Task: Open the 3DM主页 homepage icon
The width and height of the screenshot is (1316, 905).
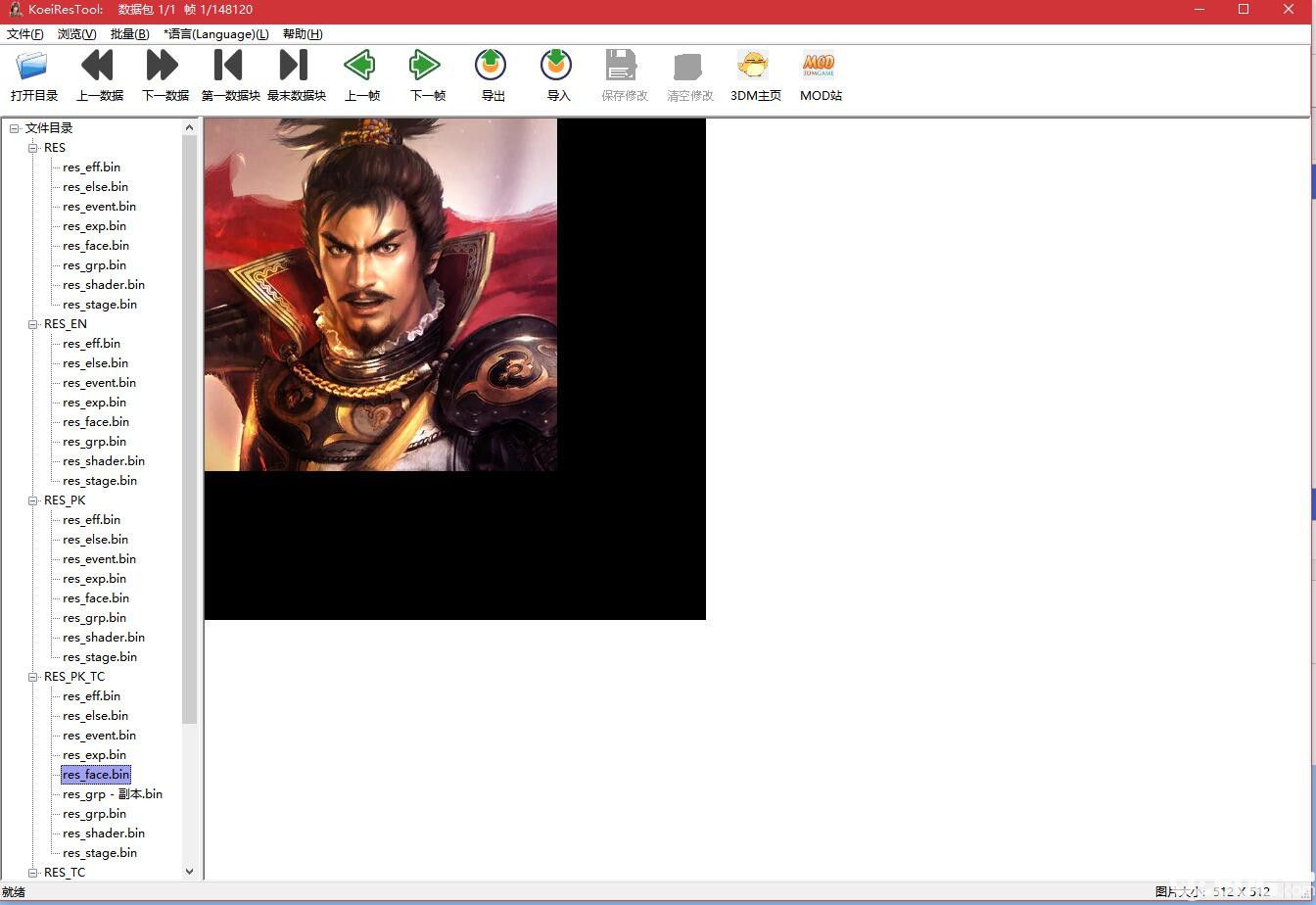Action: (755, 67)
